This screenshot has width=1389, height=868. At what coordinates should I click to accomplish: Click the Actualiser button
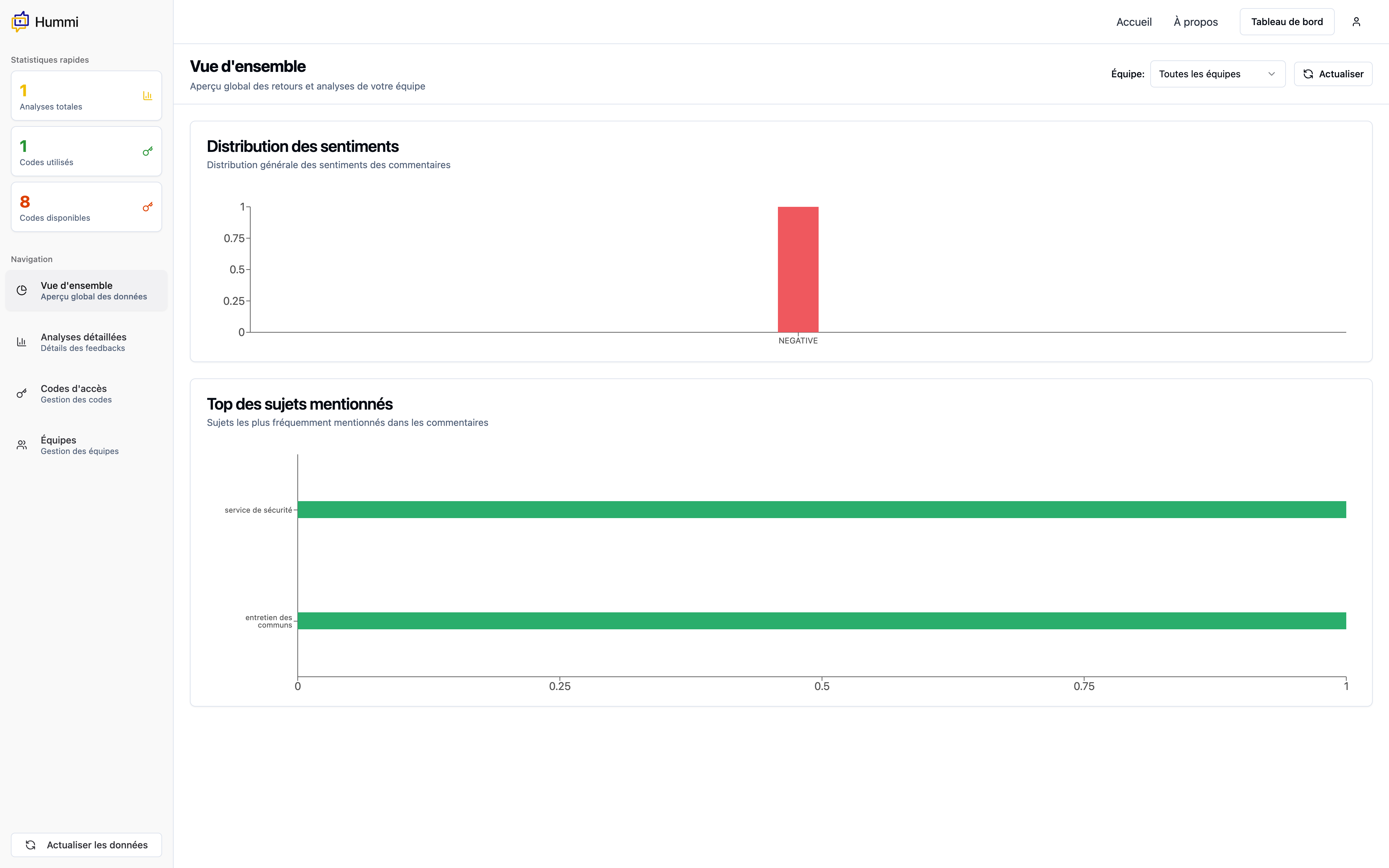pyautogui.click(x=1333, y=74)
